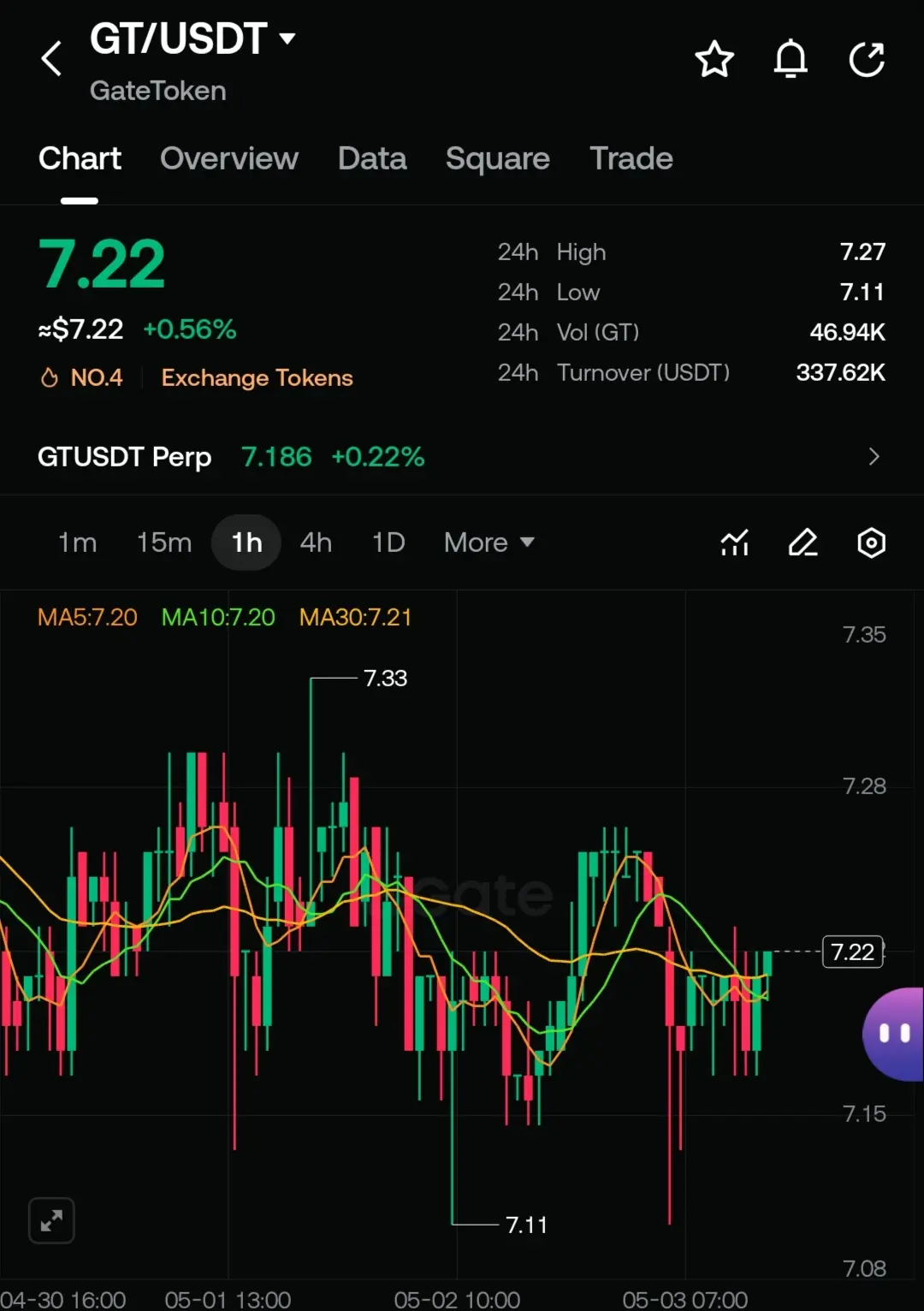The image size is (924, 1311).
Task: Tap the 24h Vol (GT) 46.94K
Action: pyautogui.click(x=848, y=332)
